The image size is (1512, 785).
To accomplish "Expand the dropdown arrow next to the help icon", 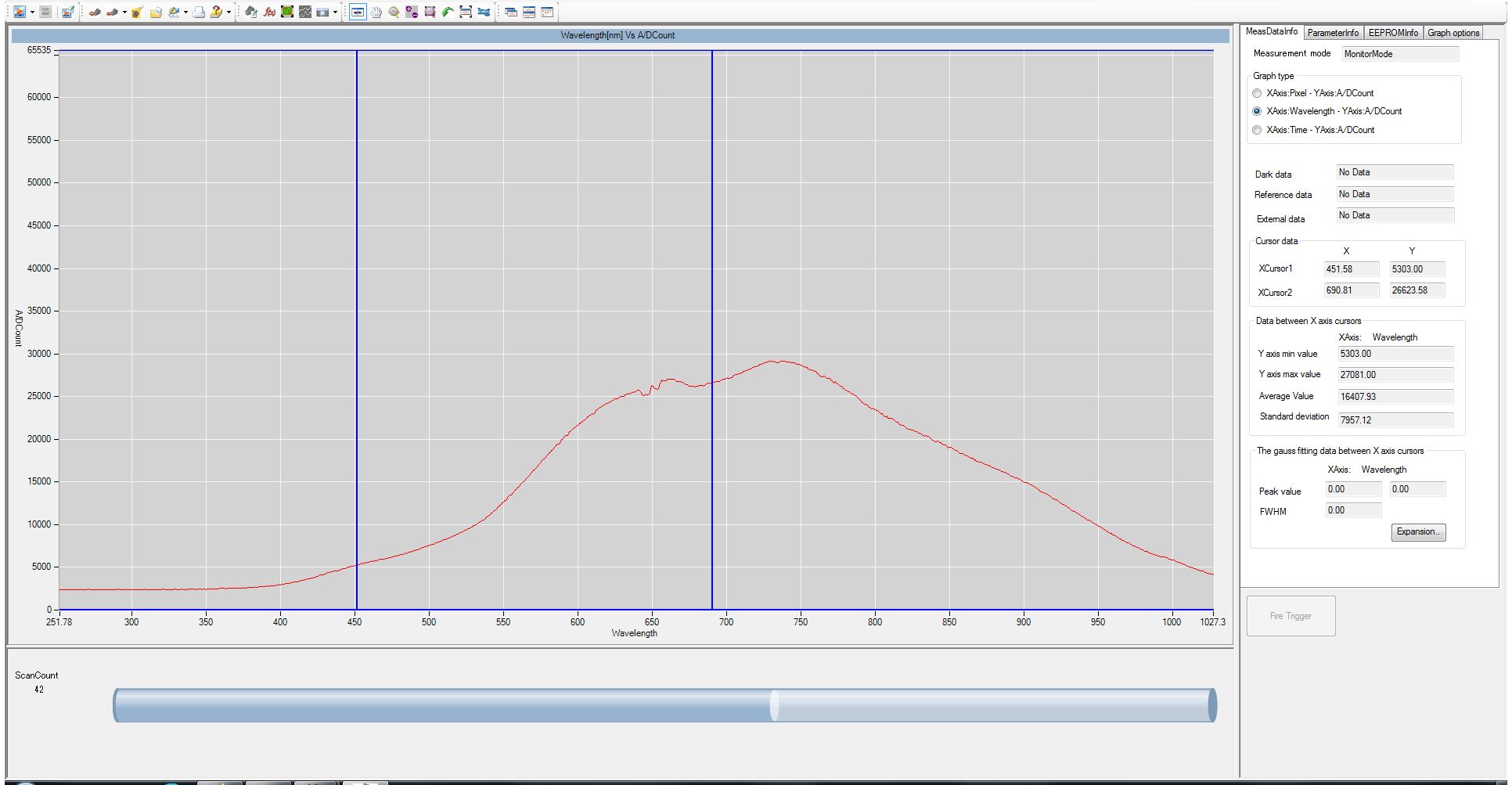I will click(x=229, y=12).
